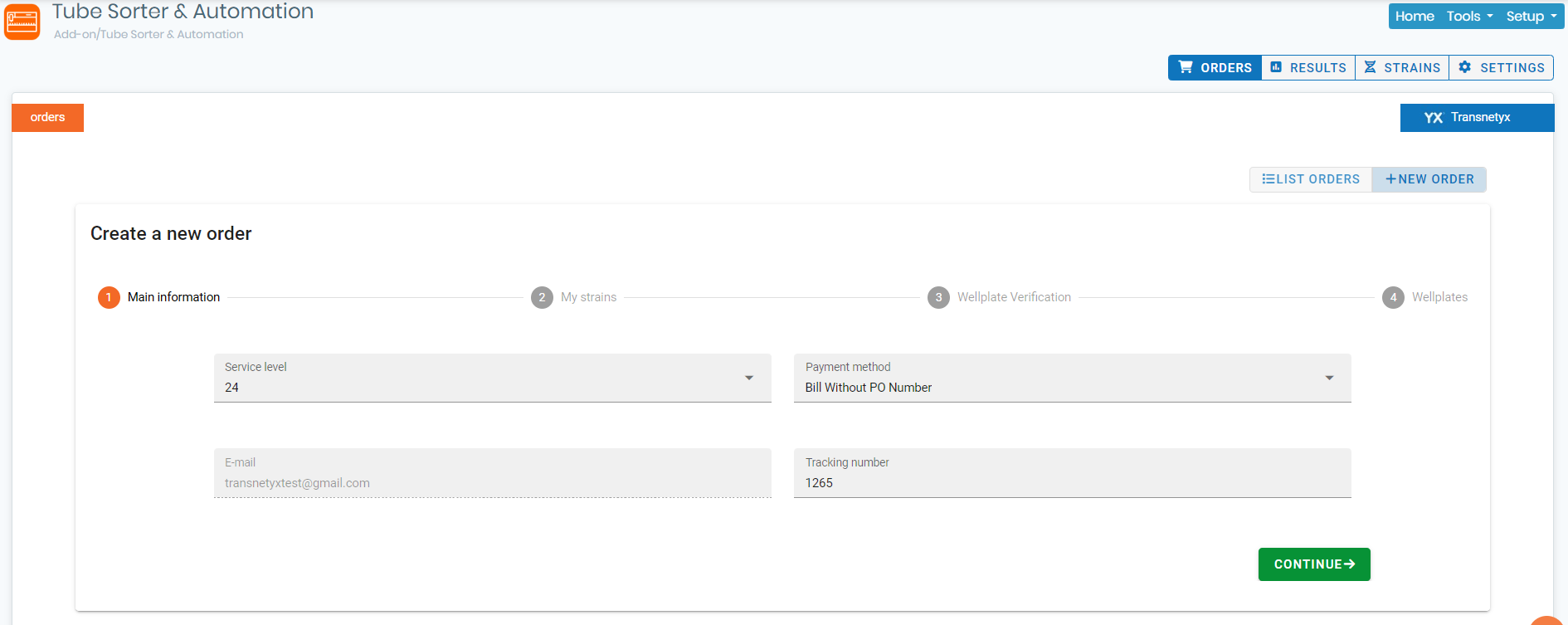Click the E-mail field
The image size is (1568, 625).
point(493,474)
